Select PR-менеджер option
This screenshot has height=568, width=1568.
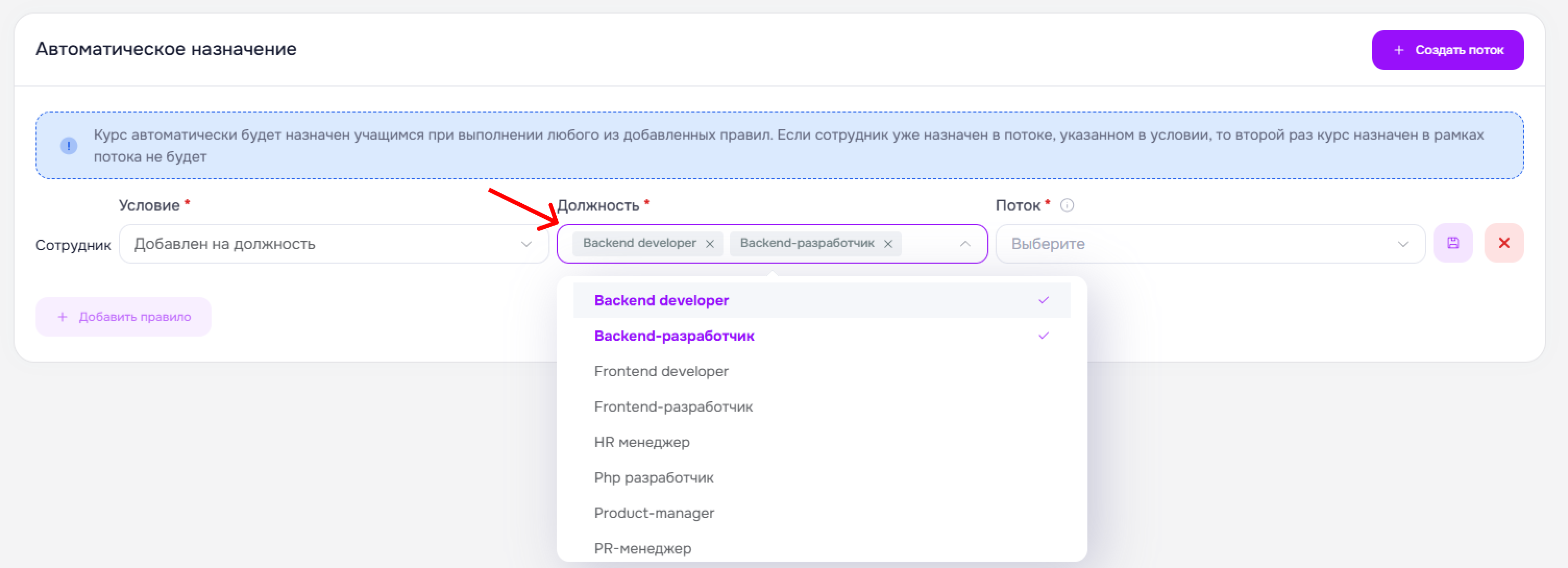821,548
